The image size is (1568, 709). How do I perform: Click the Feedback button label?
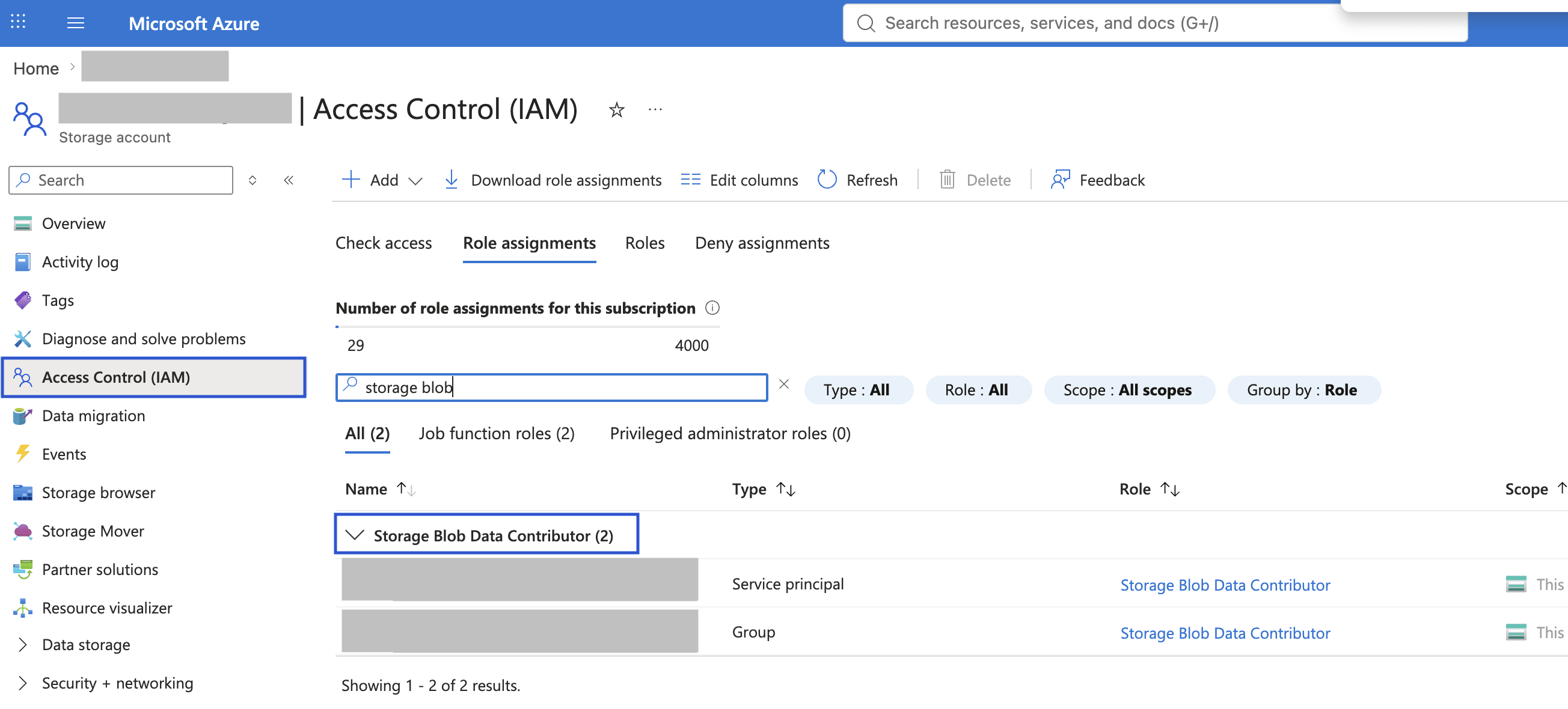coord(1112,180)
